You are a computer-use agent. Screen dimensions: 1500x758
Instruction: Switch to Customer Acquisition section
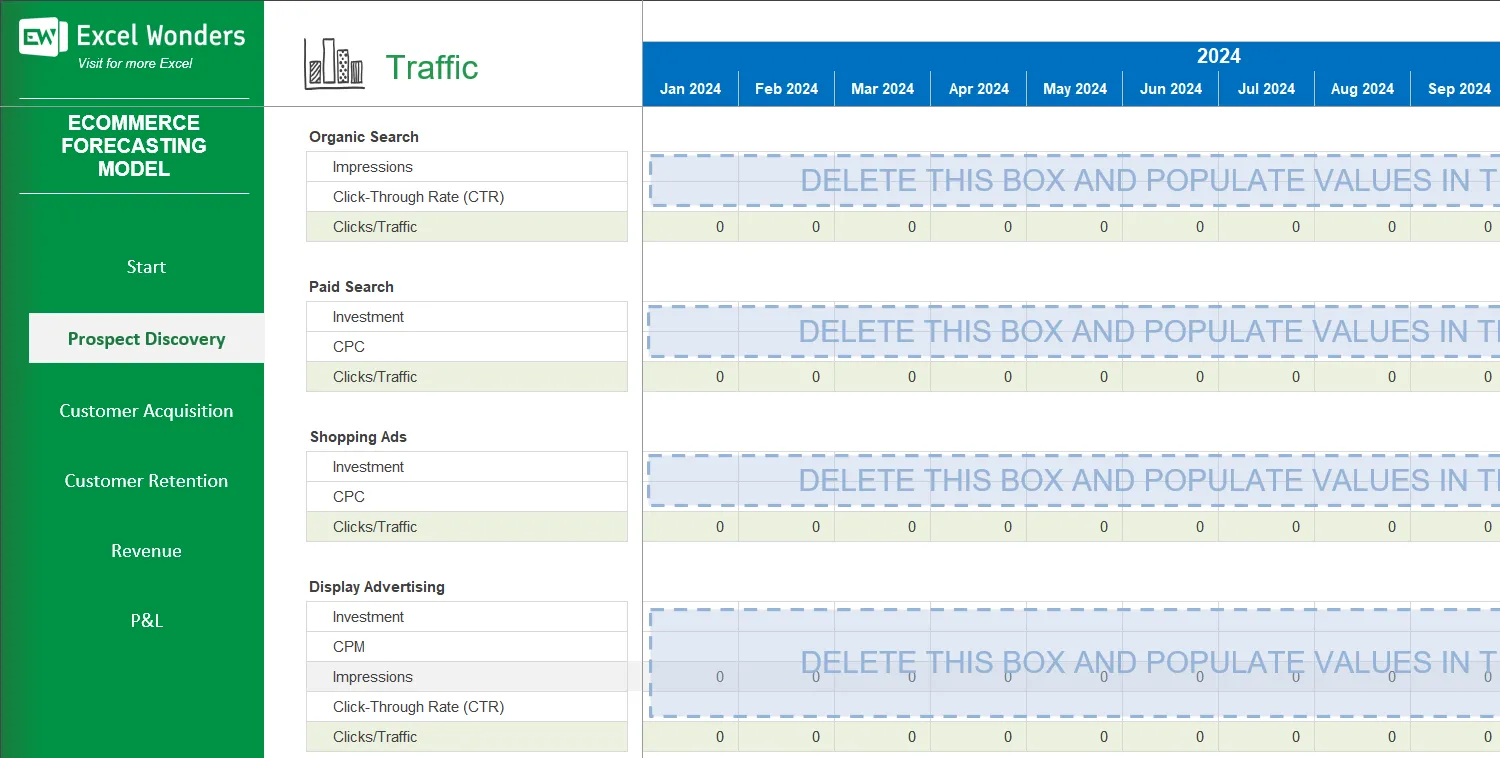[x=146, y=410]
